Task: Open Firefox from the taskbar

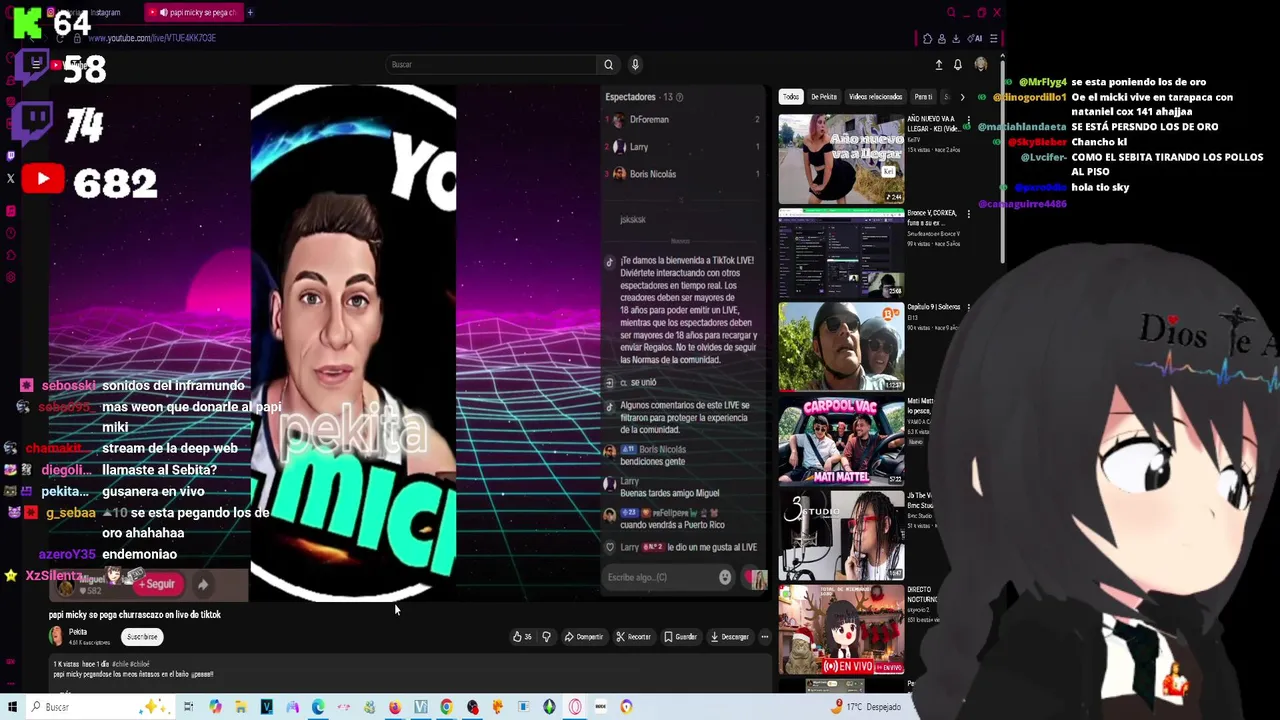Action: click(x=395, y=707)
